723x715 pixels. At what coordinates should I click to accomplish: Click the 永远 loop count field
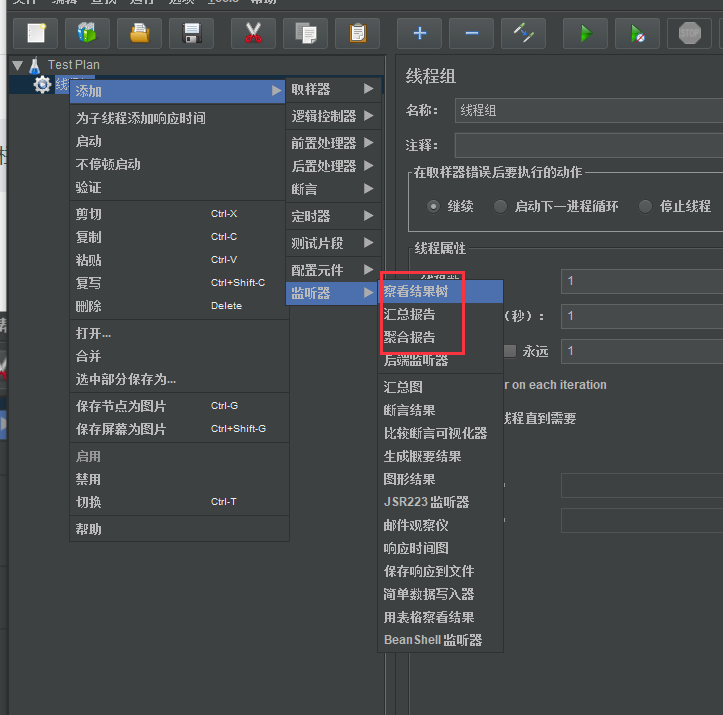click(x=642, y=351)
